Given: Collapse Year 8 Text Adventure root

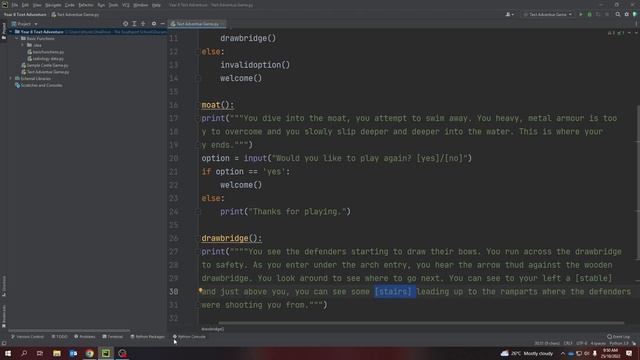Looking at the screenshot, I should [x=11, y=32].
